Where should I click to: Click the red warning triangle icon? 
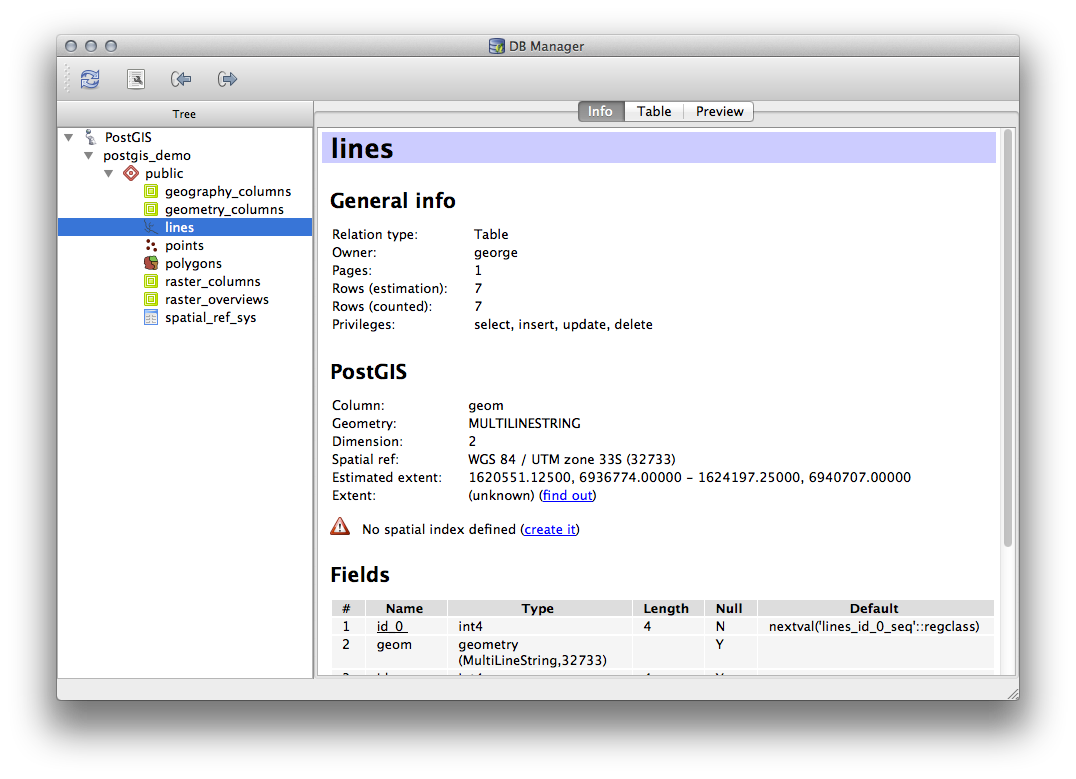pyautogui.click(x=340, y=527)
